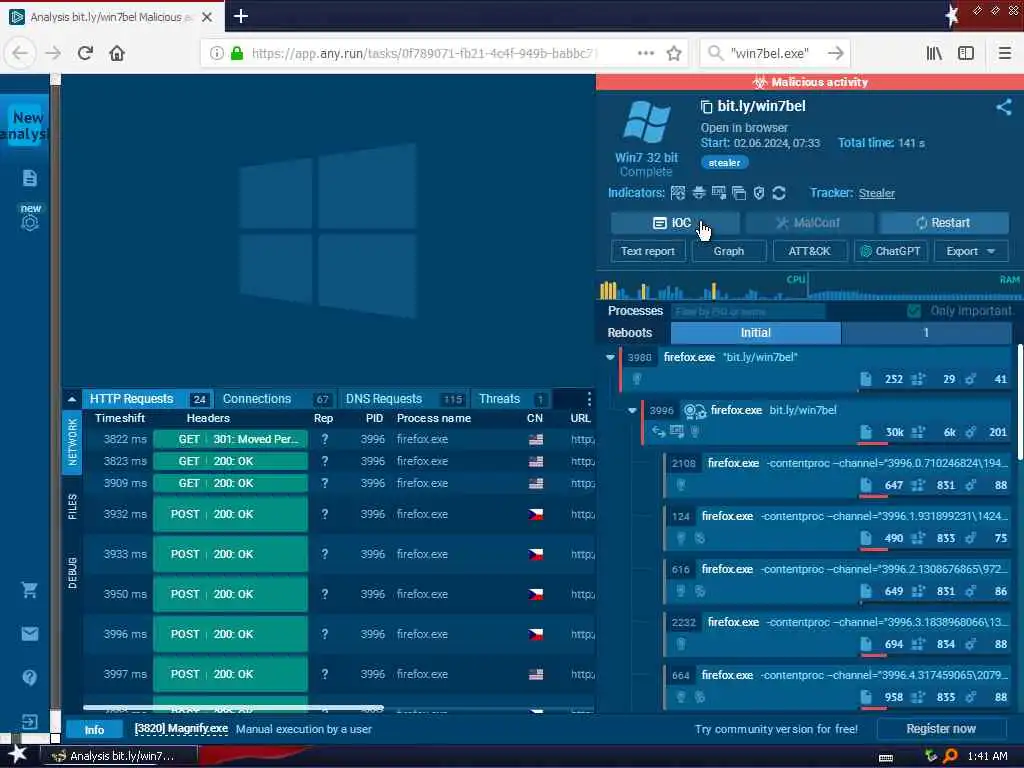Open the Text report

(x=648, y=251)
